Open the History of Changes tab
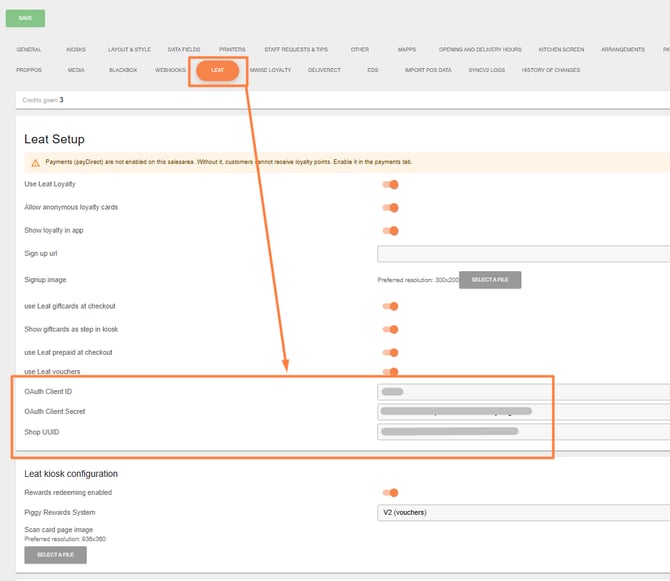This screenshot has height=581, width=670. [x=550, y=70]
